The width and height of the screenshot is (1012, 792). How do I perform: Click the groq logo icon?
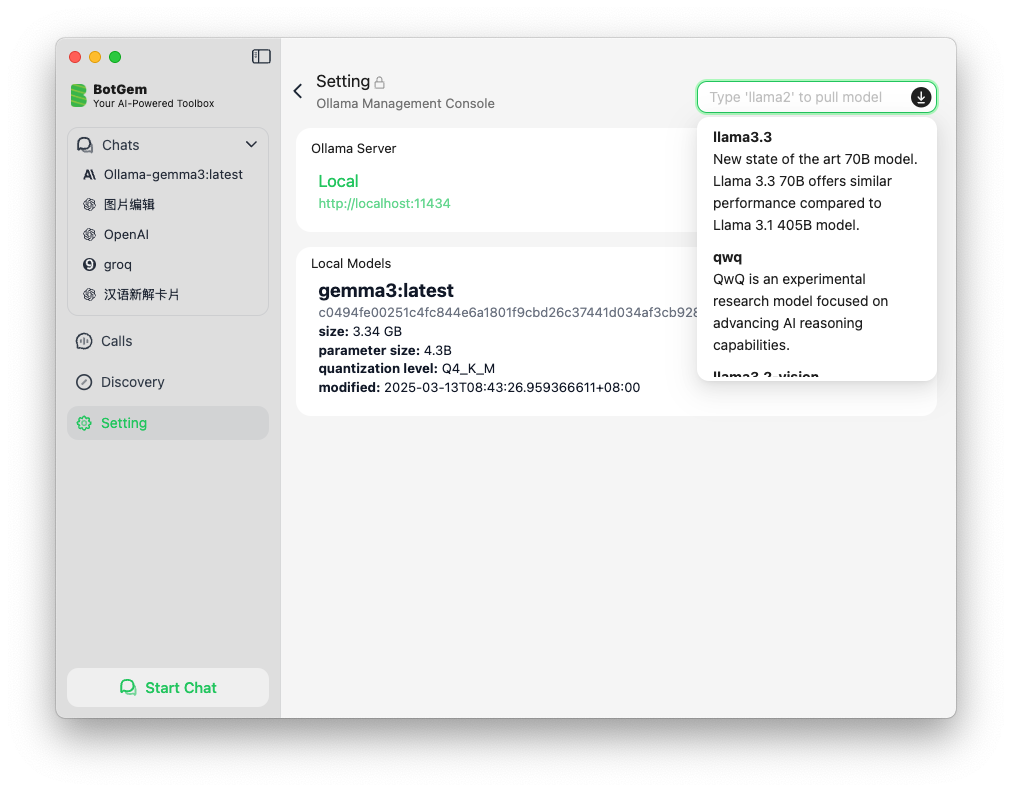(89, 265)
